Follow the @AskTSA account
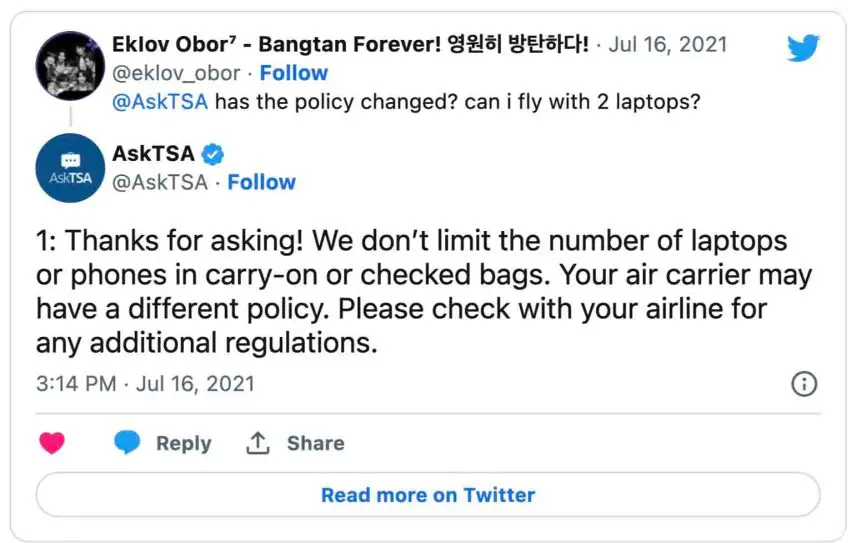 tap(261, 182)
